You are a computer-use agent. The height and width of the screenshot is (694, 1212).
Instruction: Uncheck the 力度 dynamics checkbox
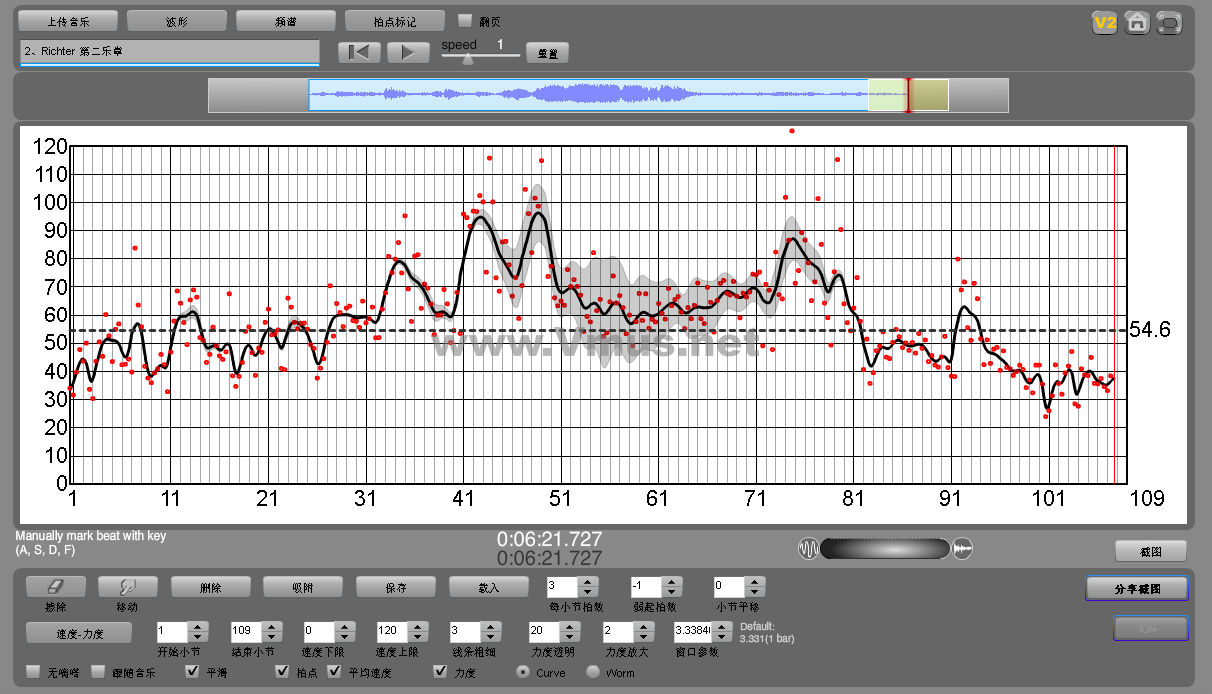(440, 672)
